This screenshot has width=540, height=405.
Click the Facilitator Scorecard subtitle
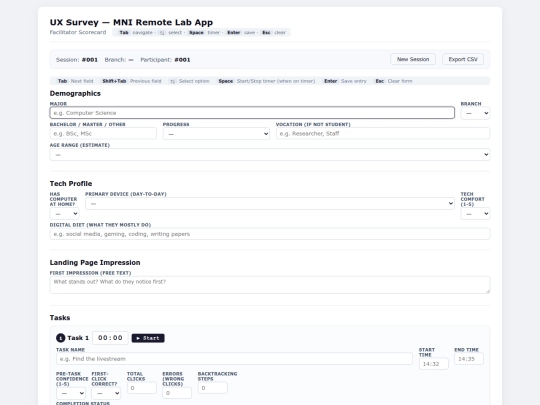coord(78,32)
